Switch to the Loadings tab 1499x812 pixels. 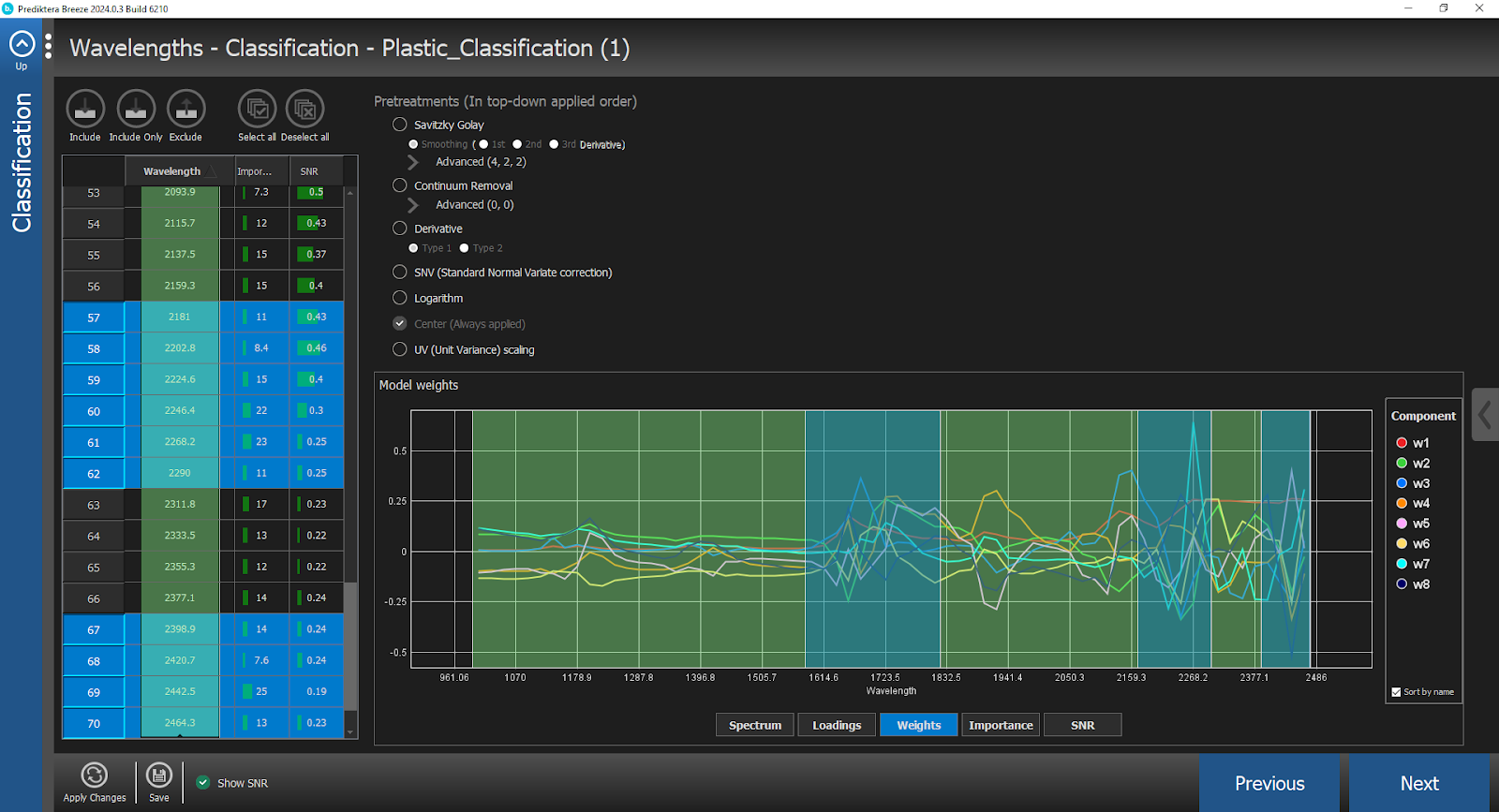coord(837,725)
